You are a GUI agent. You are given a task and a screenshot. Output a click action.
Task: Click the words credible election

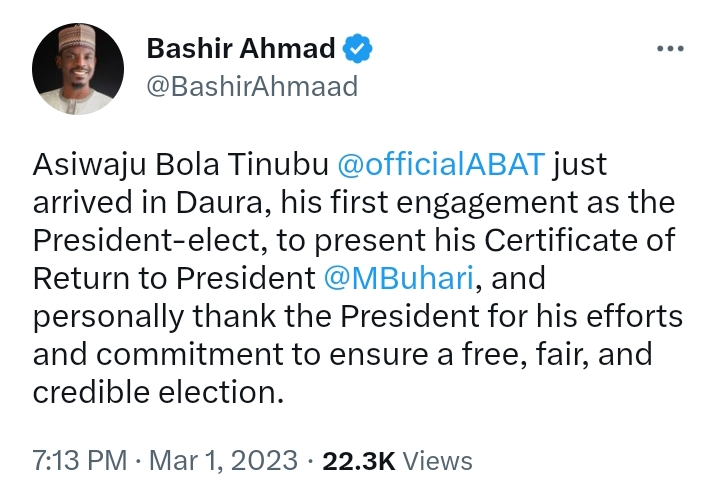[x=157, y=393]
